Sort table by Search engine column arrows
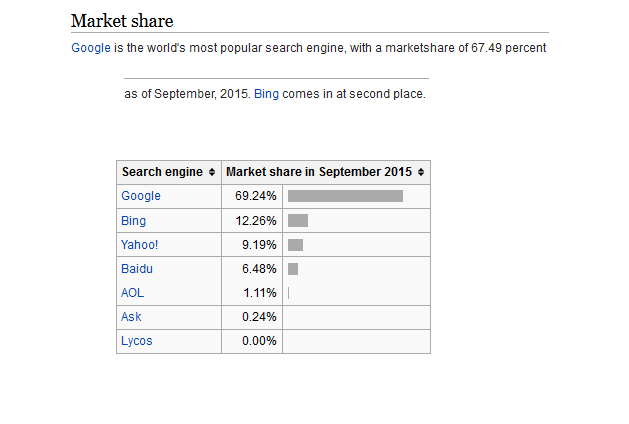Screen dimensions: 629x424 212,172
